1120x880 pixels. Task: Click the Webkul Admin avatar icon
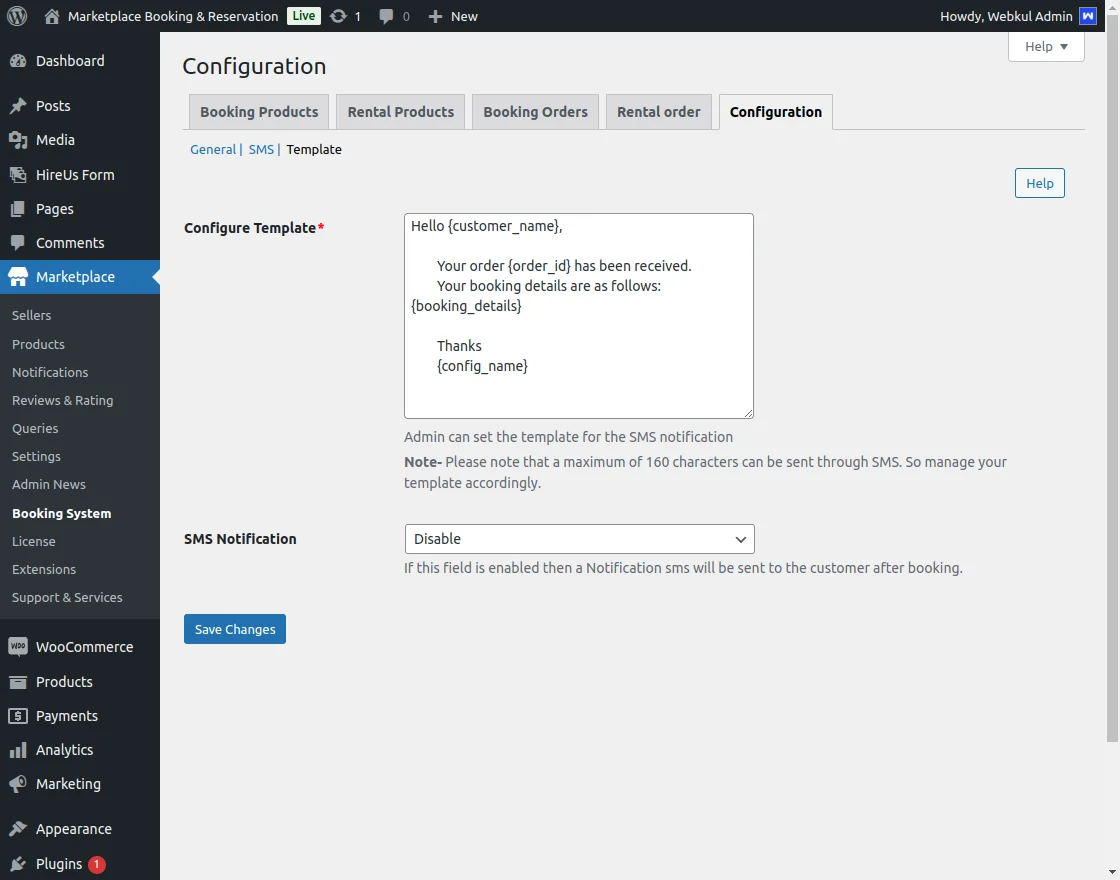(1088, 16)
